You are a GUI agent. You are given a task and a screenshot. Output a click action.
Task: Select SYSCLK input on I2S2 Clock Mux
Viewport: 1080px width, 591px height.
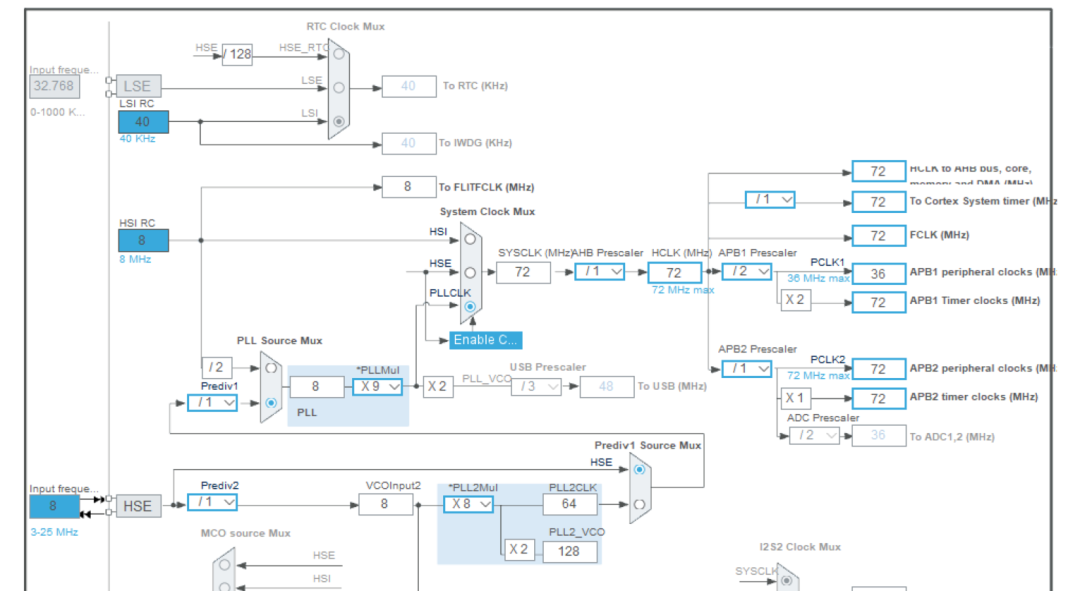[786, 581]
